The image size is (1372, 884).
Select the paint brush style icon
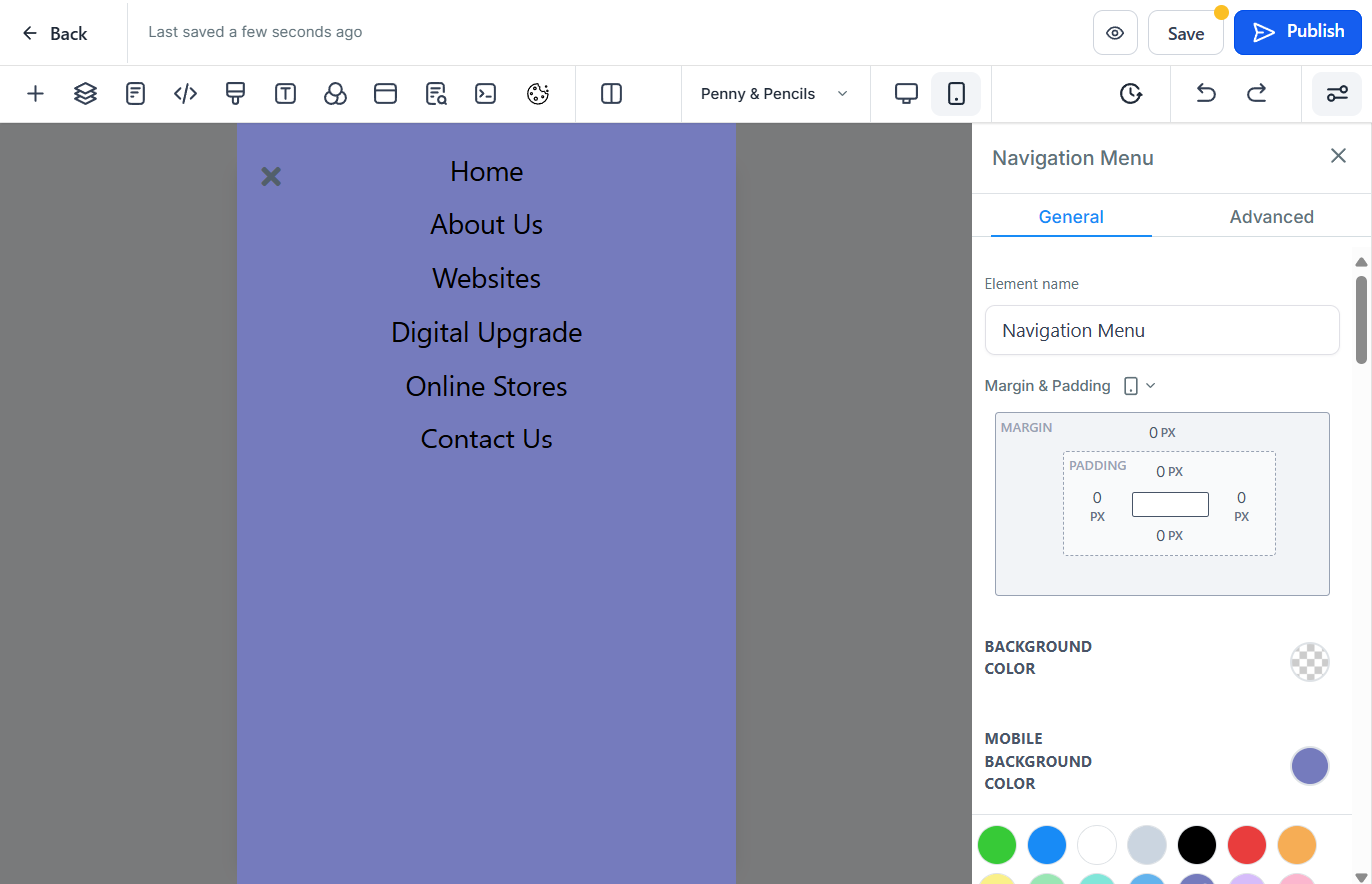coord(235,94)
